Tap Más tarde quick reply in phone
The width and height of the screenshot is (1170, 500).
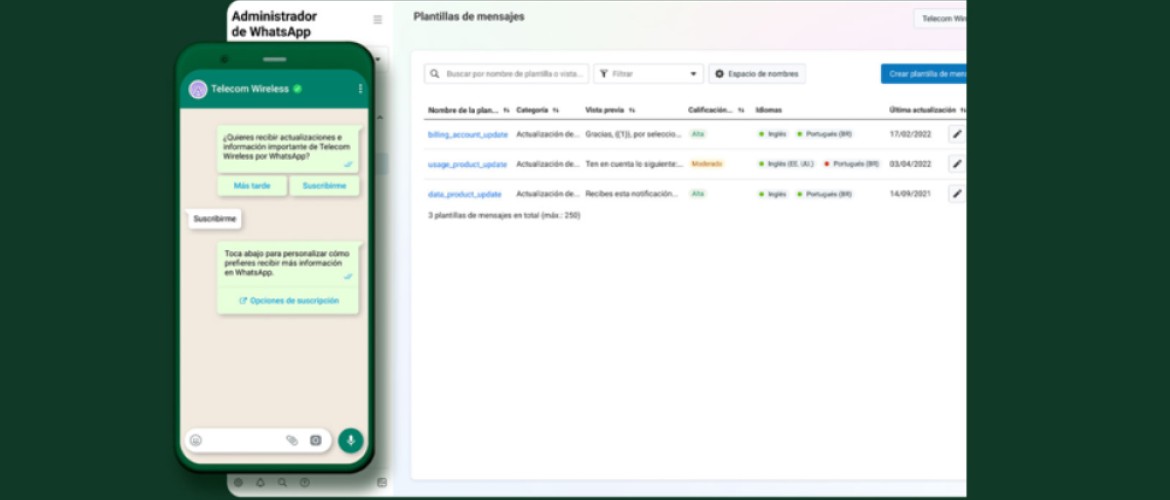252,186
